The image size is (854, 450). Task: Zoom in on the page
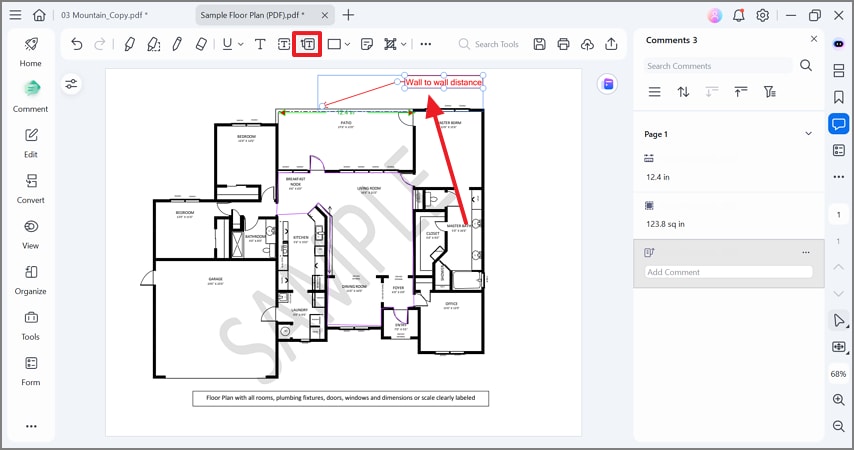[x=839, y=399]
